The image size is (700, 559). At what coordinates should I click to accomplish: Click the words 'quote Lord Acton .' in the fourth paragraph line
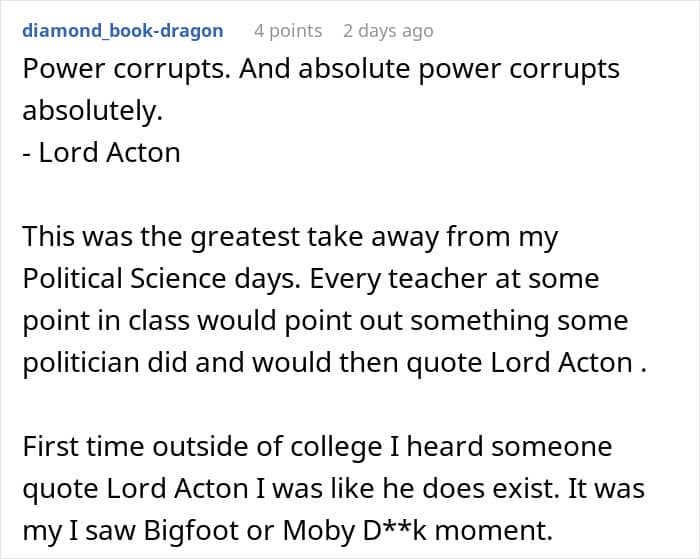click(526, 362)
